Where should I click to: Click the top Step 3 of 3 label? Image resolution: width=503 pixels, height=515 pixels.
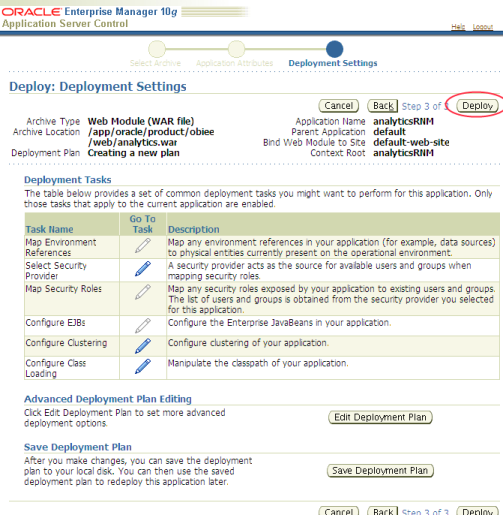[x=425, y=106]
